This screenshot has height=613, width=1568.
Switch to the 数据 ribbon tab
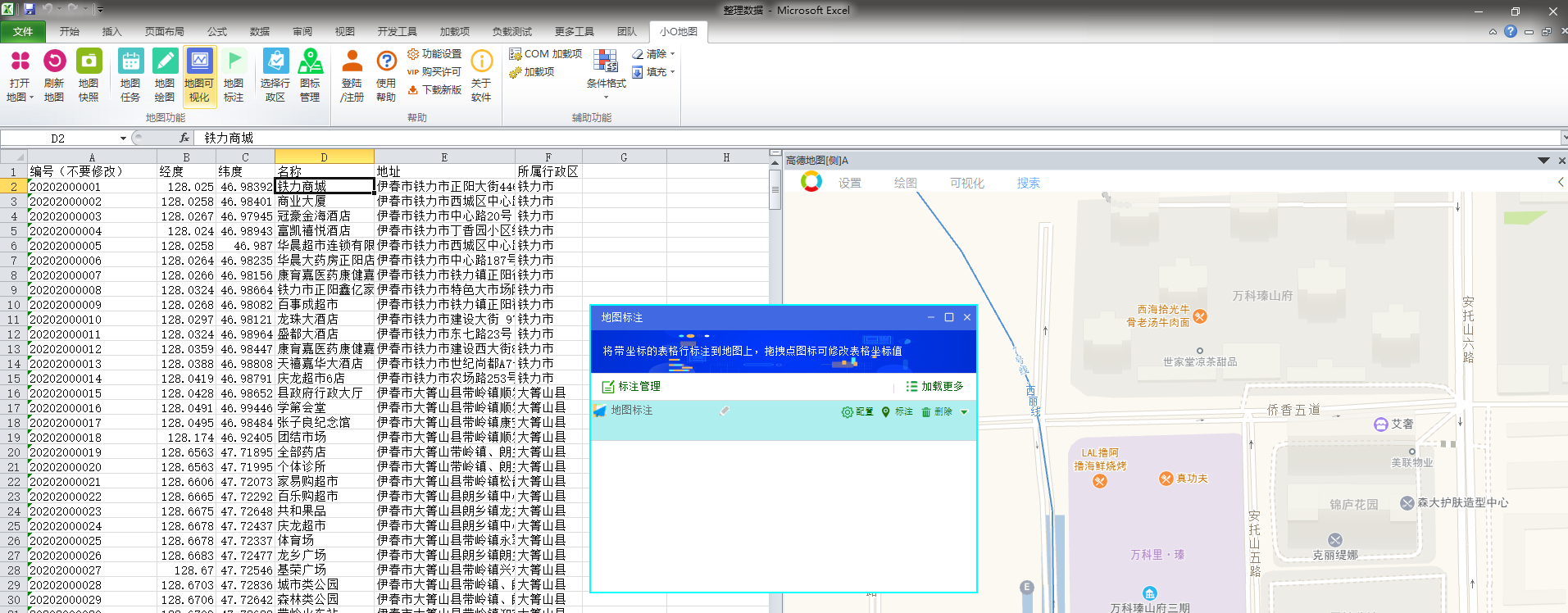(x=260, y=32)
